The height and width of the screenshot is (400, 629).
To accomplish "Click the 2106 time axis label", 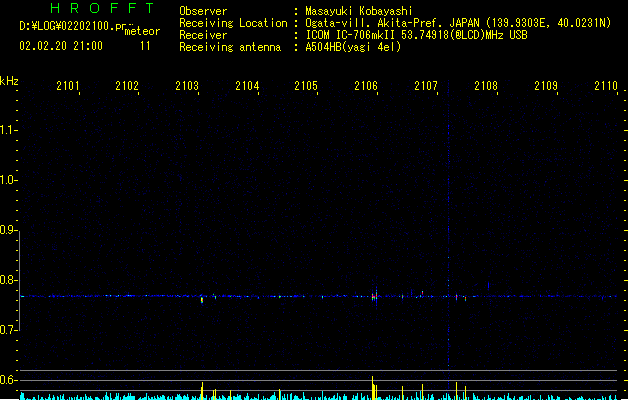I will [x=366, y=86].
